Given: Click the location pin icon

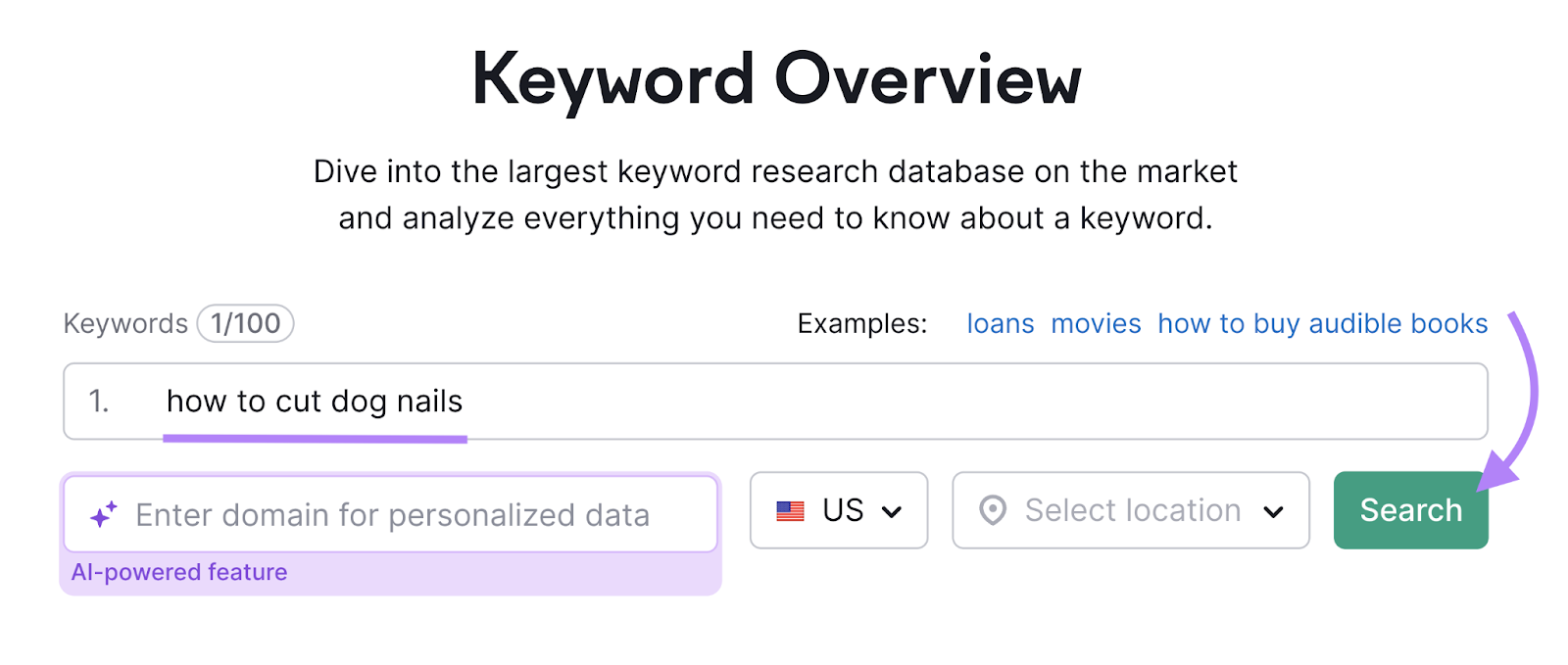Looking at the screenshot, I should [997, 509].
